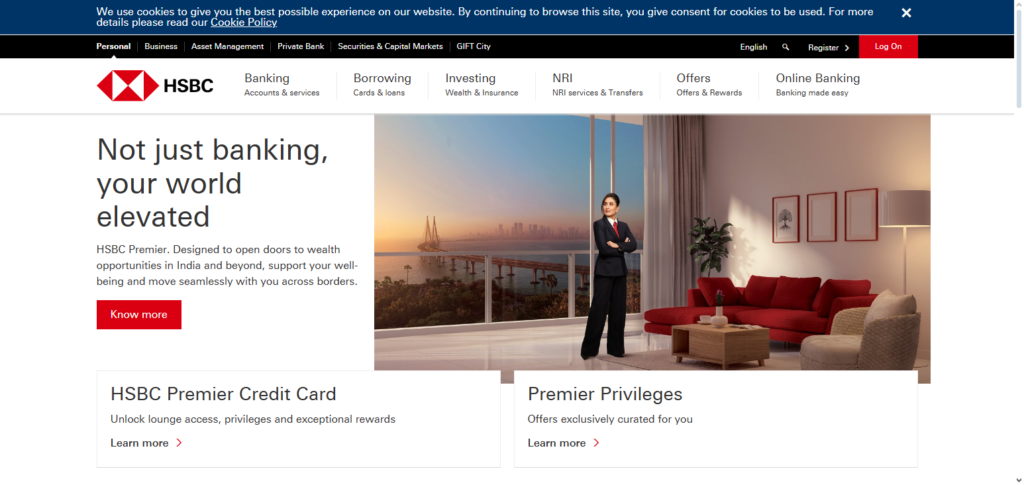Expand the Investing Wealth & Insurance menu
This screenshot has height=485, width=1024.
[481, 85]
